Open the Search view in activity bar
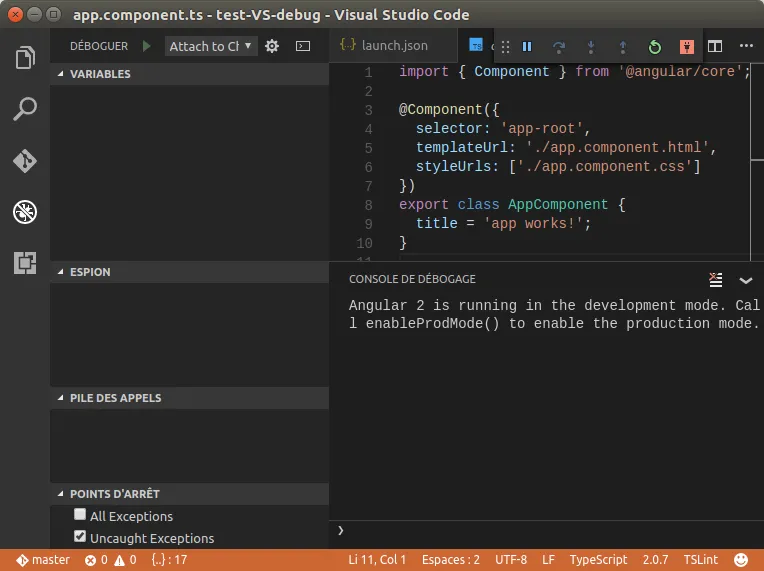The width and height of the screenshot is (764, 571). (25, 109)
